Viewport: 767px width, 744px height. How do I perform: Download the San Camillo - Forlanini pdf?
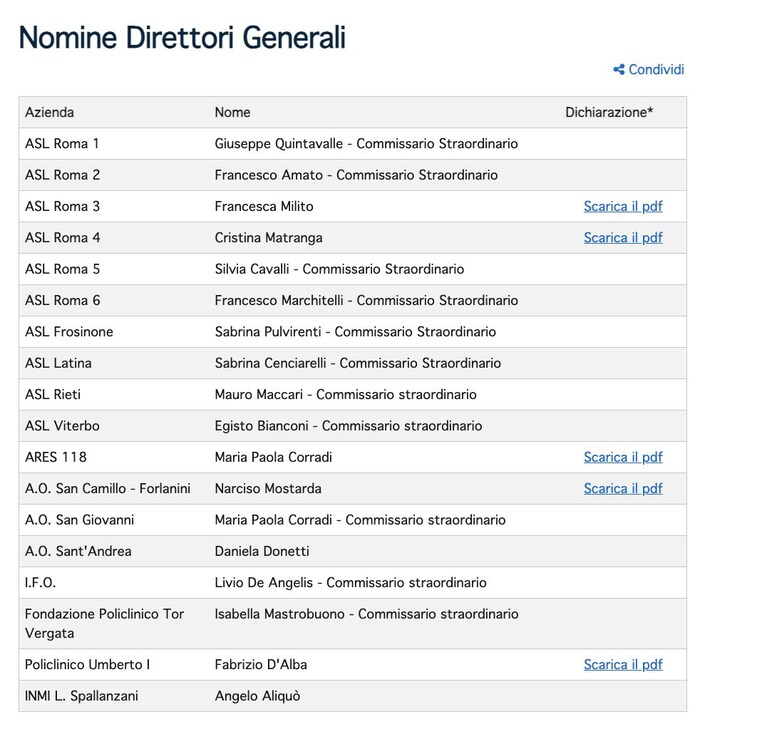623,489
